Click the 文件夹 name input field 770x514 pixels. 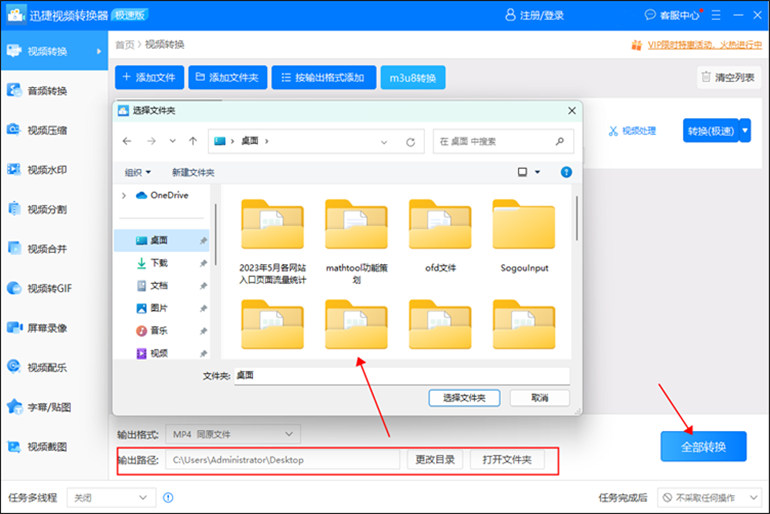tap(402, 376)
